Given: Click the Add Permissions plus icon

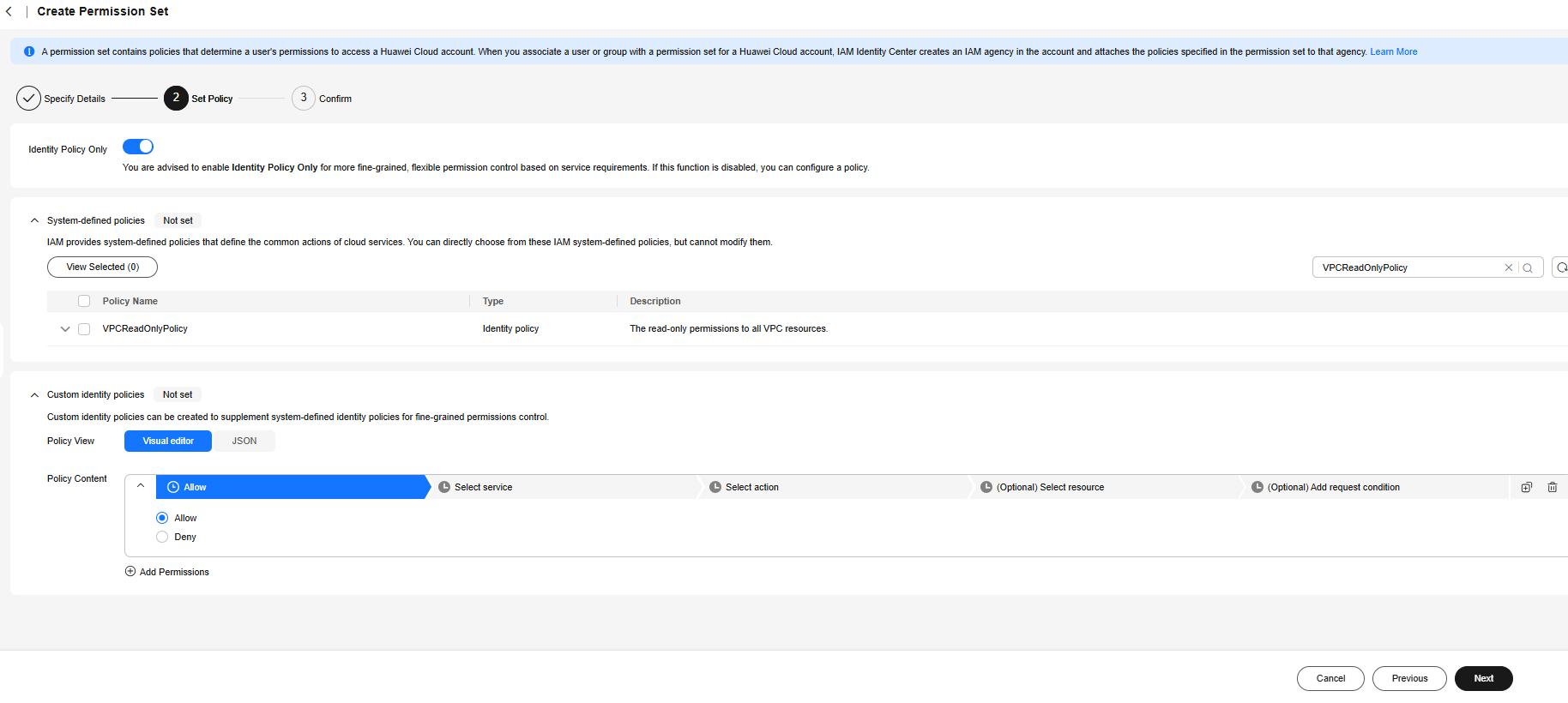Looking at the screenshot, I should pos(130,572).
